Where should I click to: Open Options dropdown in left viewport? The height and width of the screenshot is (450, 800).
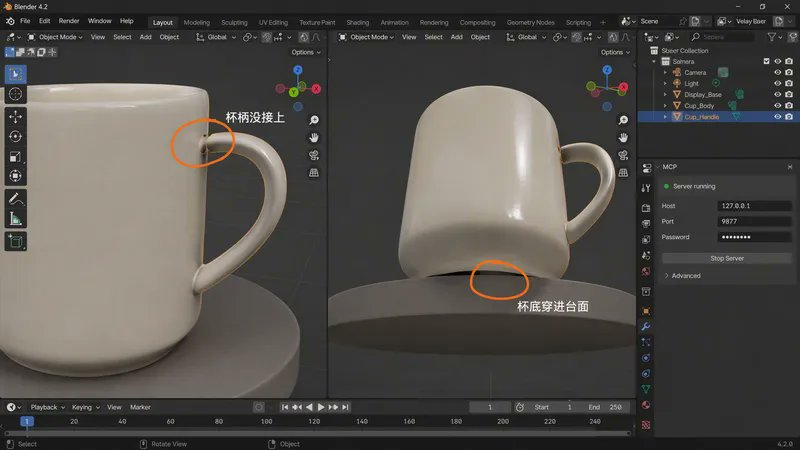(x=306, y=52)
